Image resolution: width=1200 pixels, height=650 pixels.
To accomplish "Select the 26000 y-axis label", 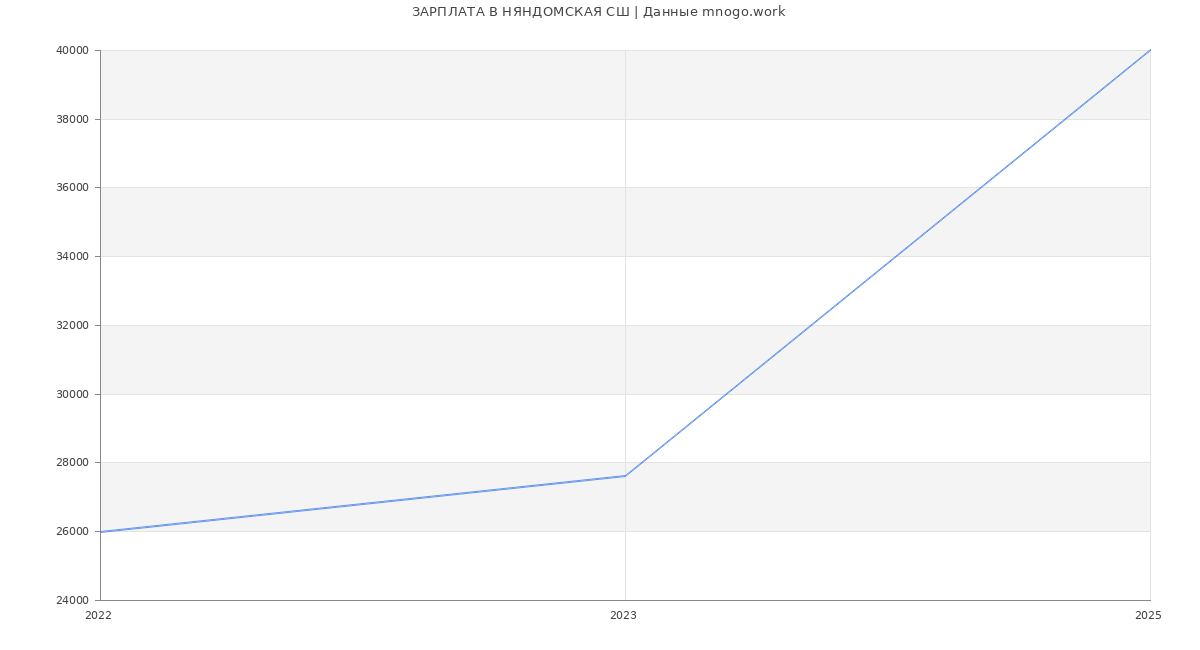I will click(x=72, y=532).
